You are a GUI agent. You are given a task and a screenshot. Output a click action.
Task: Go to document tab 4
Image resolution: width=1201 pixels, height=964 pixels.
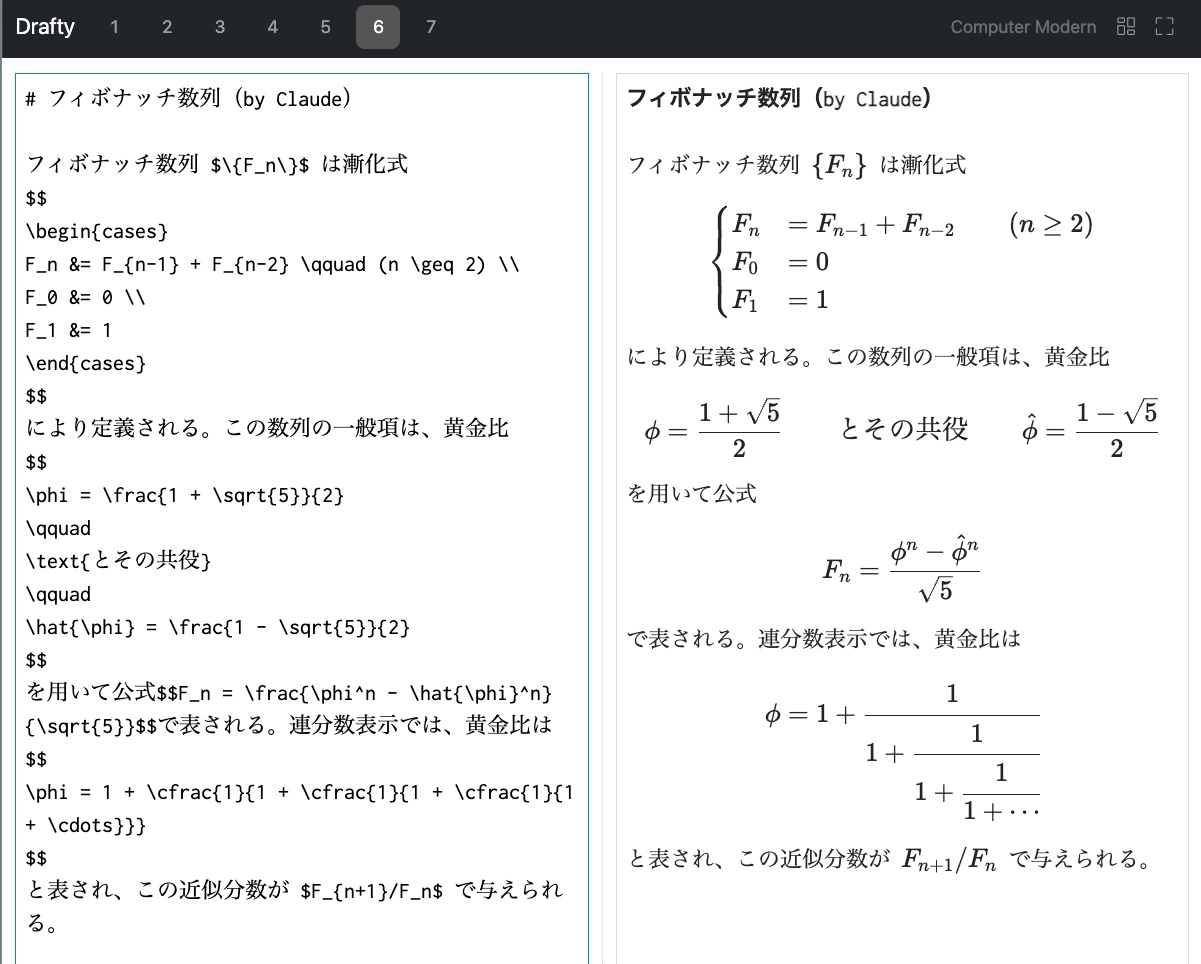(273, 27)
